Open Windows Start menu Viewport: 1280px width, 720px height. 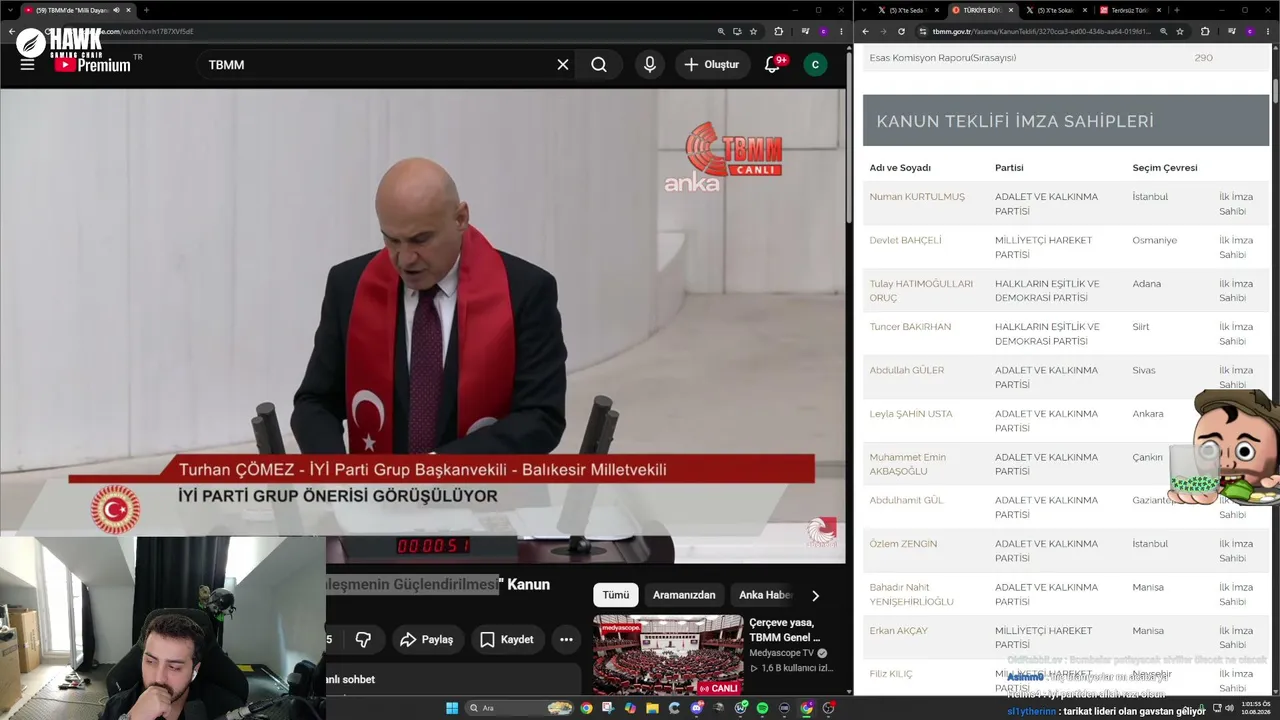click(x=451, y=708)
